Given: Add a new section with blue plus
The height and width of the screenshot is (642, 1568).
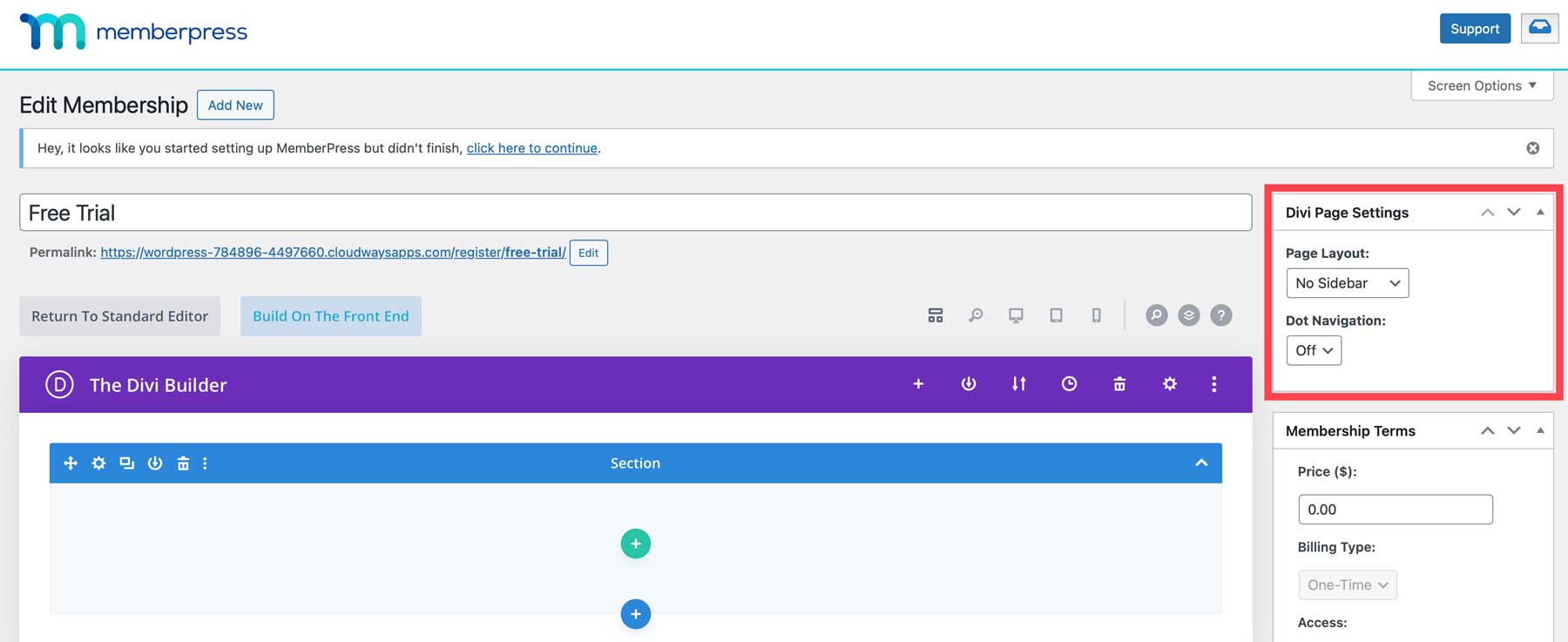Looking at the screenshot, I should point(636,614).
